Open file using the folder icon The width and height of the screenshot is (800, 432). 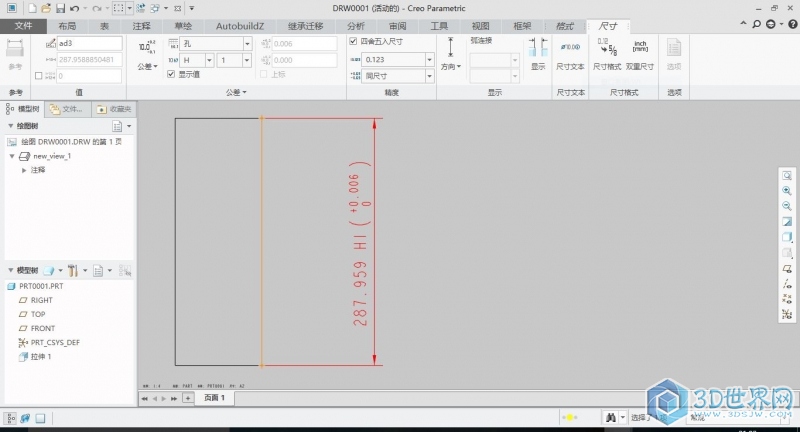[46, 8]
